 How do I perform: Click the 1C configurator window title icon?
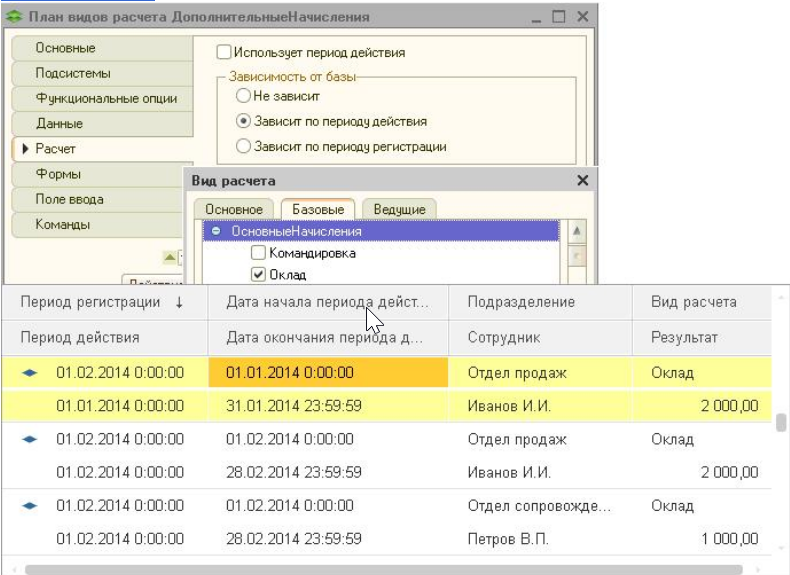point(15,17)
